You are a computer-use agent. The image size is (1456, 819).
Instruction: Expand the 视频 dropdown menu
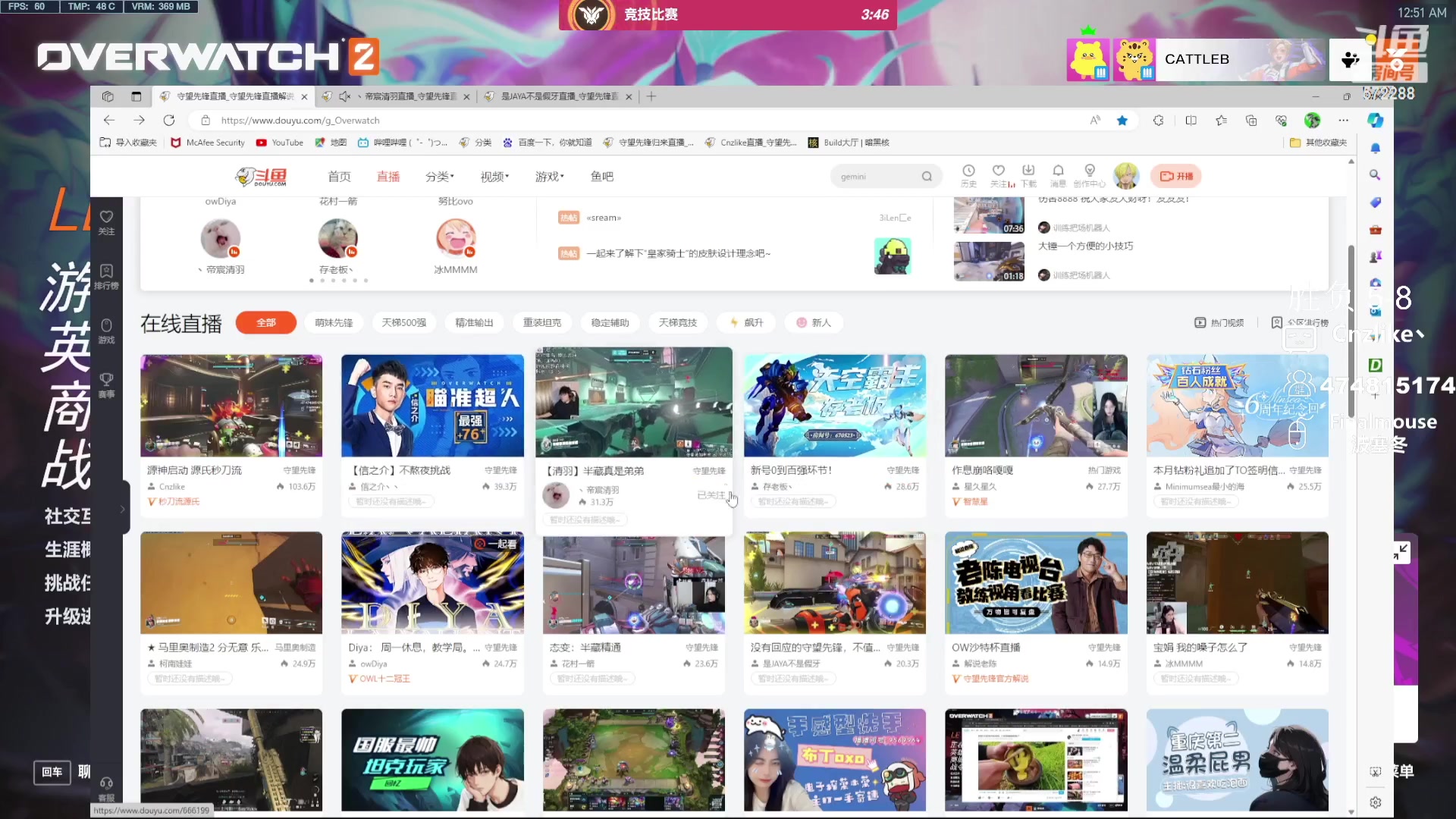pos(494,176)
